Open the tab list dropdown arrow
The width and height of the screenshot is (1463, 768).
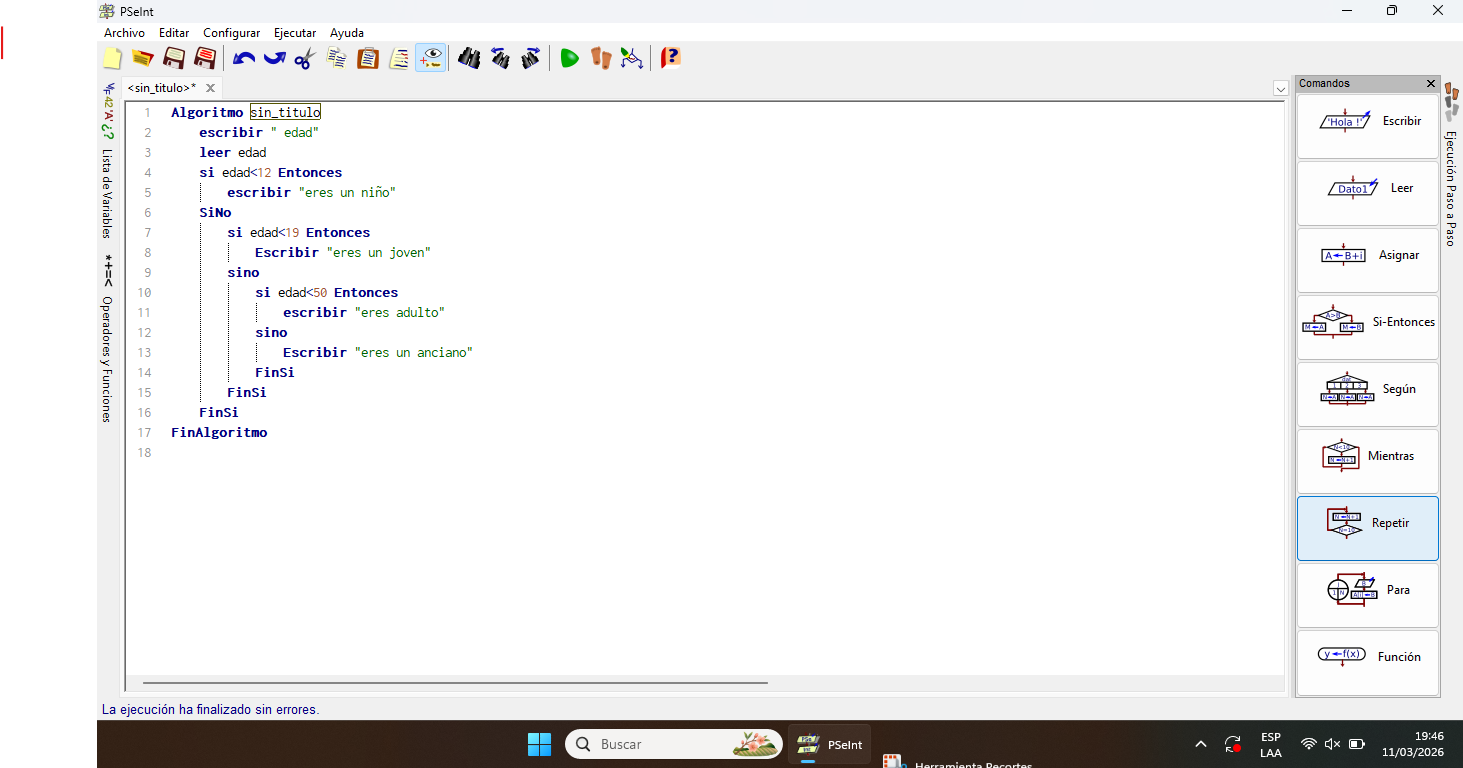pyautogui.click(x=1280, y=89)
